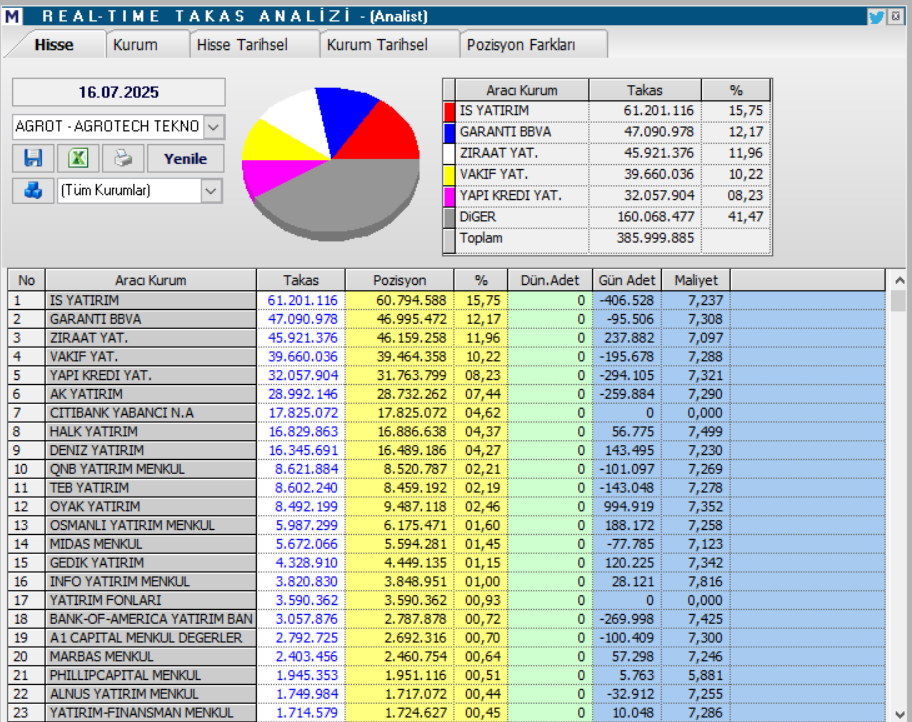Select the TEB YATIRIM row

(x=446, y=488)
